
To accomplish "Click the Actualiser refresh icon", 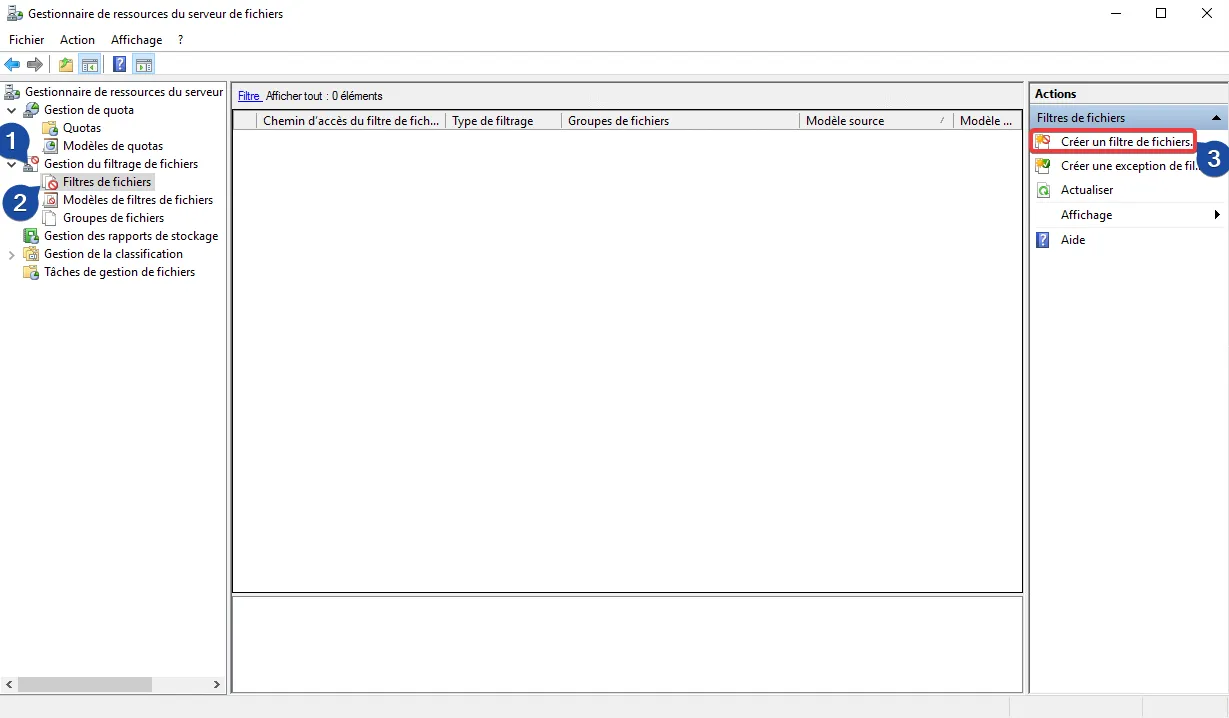I will click(1043, 190).
